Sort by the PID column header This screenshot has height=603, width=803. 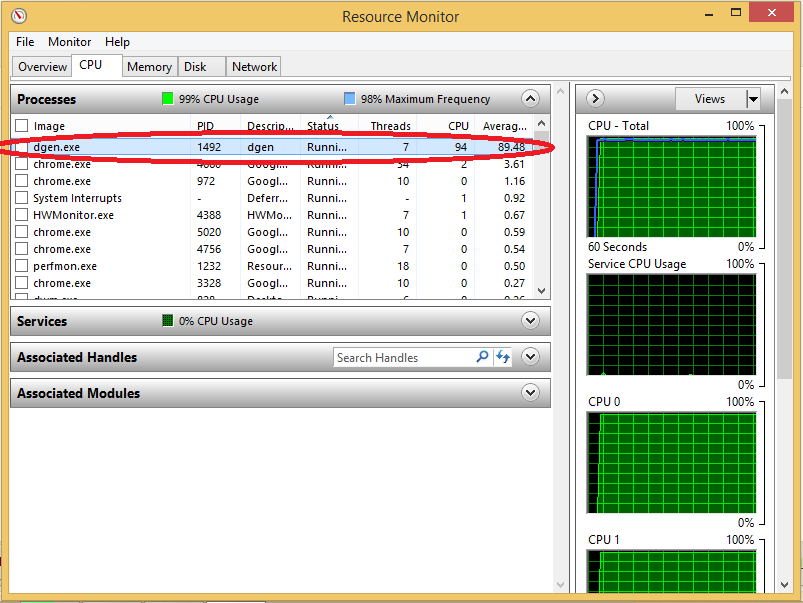(205, 126)
